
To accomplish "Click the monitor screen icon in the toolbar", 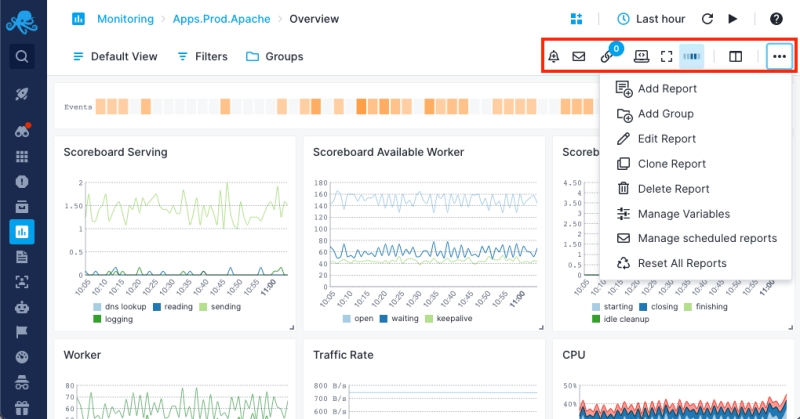I will coord(641,56).
